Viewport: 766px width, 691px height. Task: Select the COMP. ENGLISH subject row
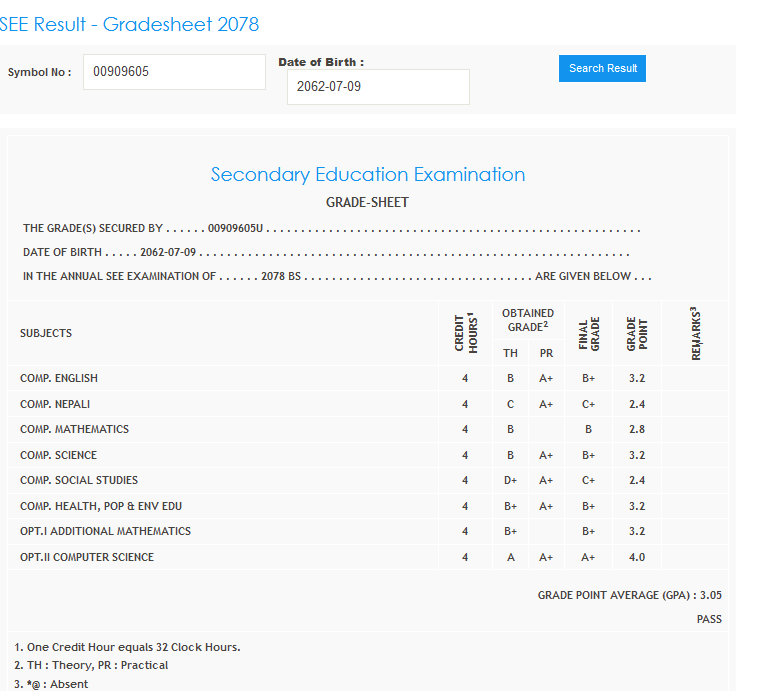click(x=59, y=379)
